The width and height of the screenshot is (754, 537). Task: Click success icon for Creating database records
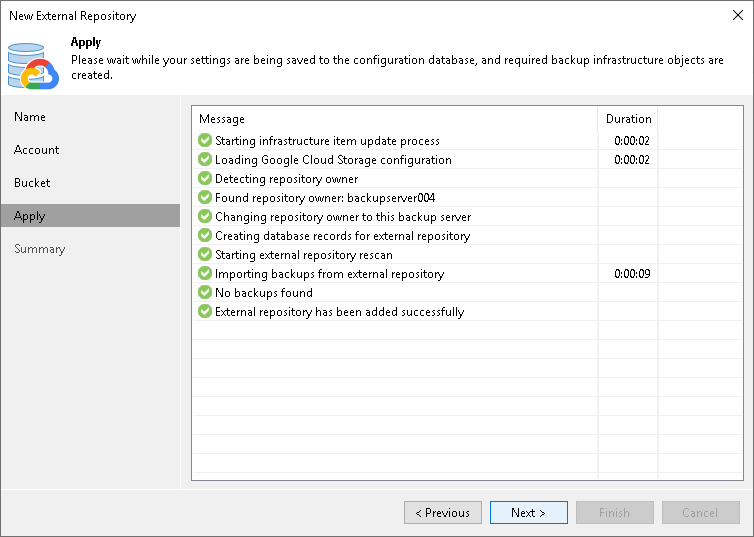click(205, 235)
